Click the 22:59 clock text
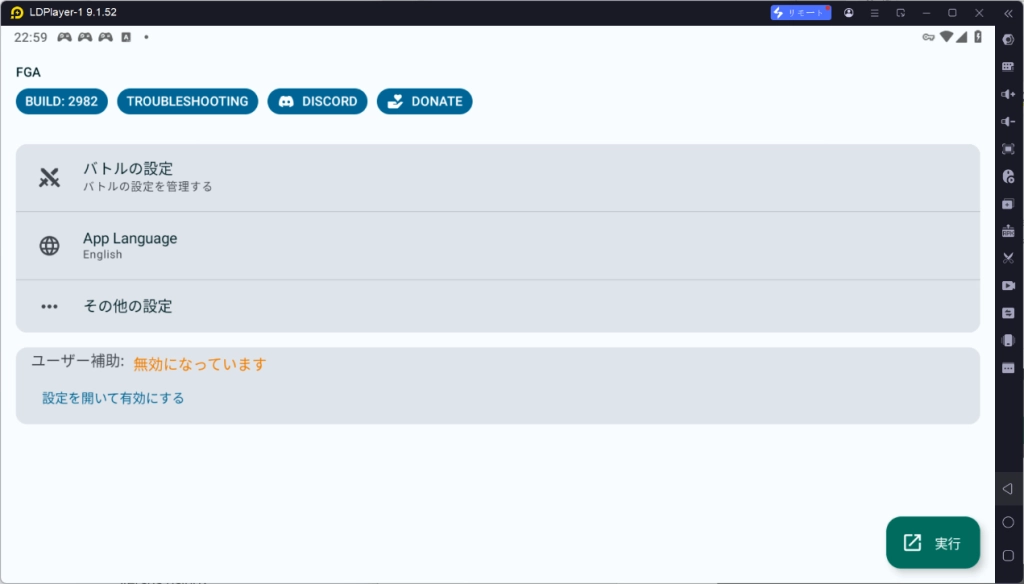1024x584 pixels. pyautogui.click(x=31, y=37)
